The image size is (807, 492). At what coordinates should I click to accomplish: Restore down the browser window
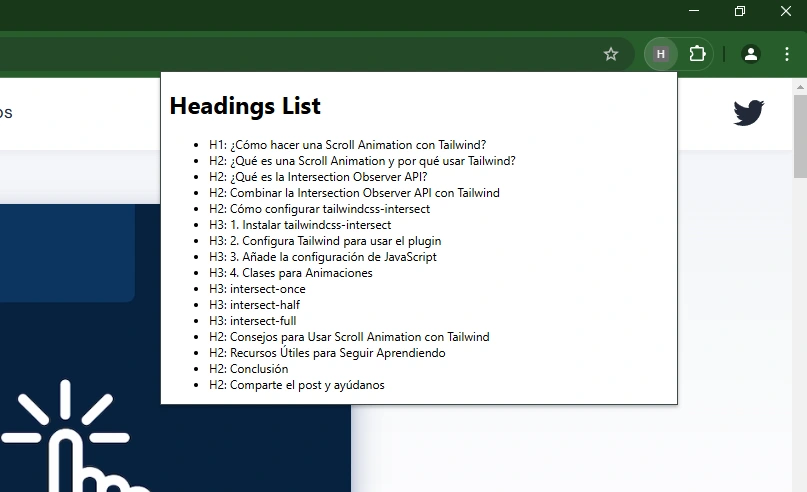740,11
